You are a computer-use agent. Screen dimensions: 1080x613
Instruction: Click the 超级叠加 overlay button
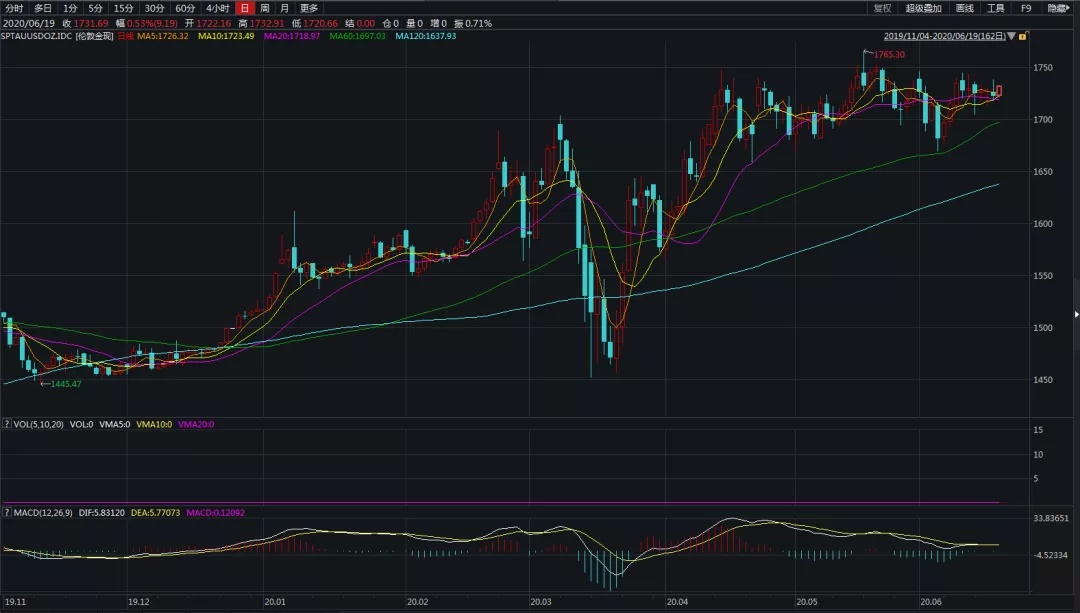(x=924, y=8)
